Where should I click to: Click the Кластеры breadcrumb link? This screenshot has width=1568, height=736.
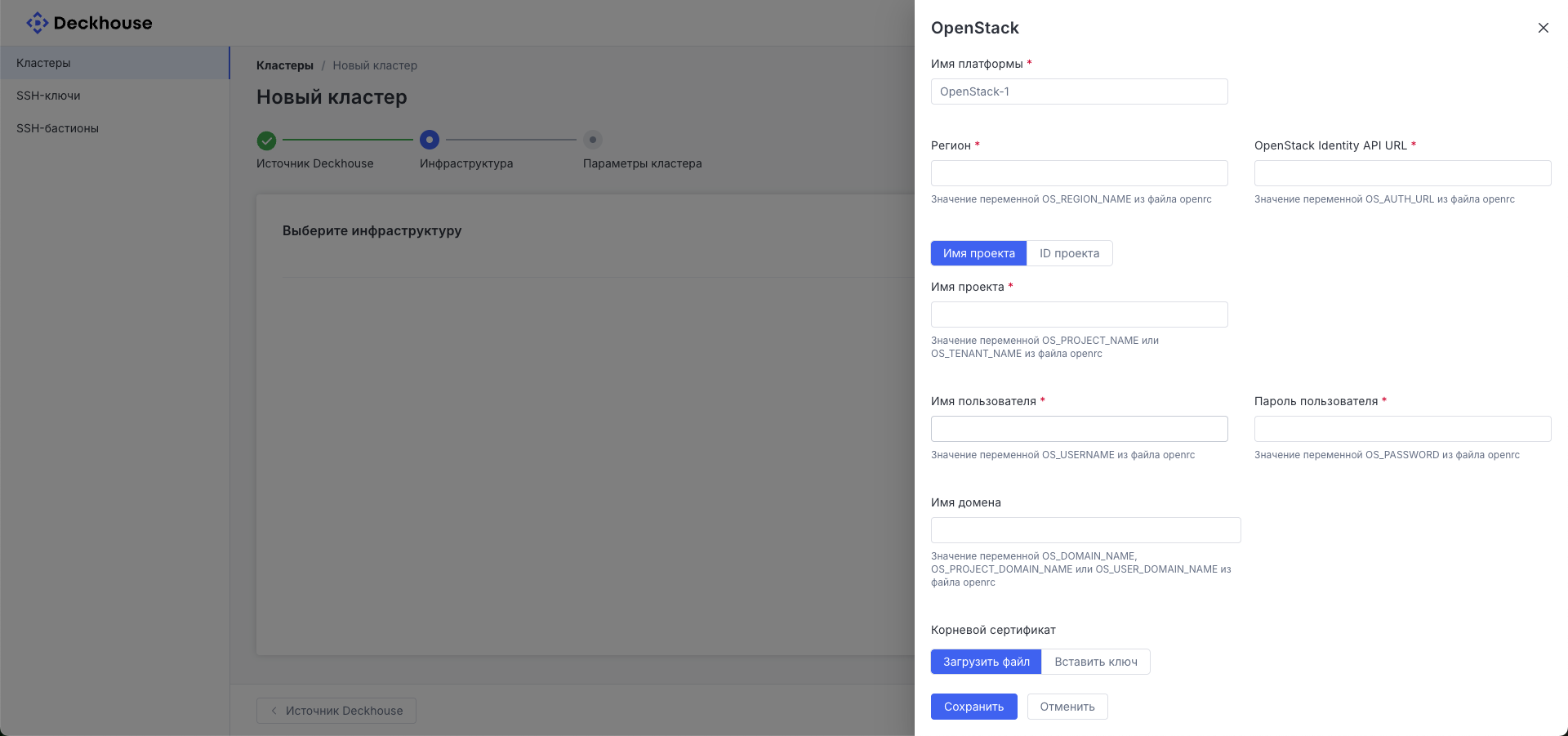(284, 65)
